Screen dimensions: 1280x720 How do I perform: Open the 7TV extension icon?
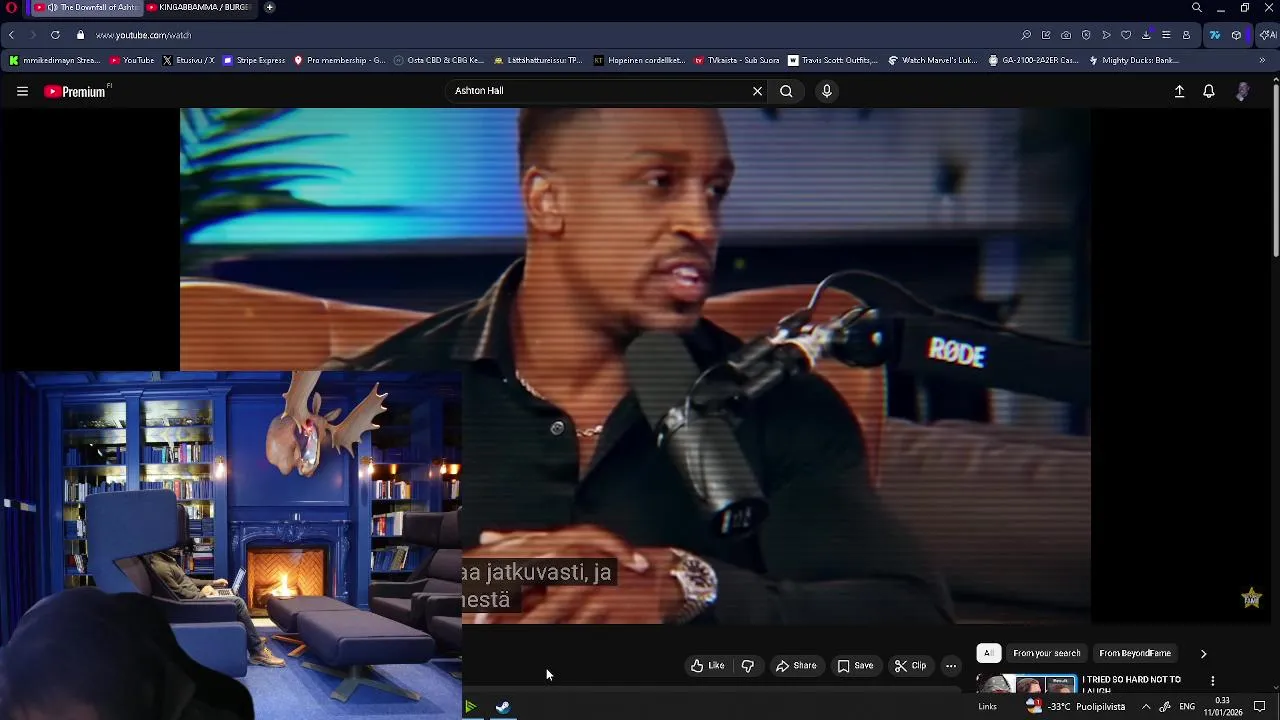(x=1215, y=35)
